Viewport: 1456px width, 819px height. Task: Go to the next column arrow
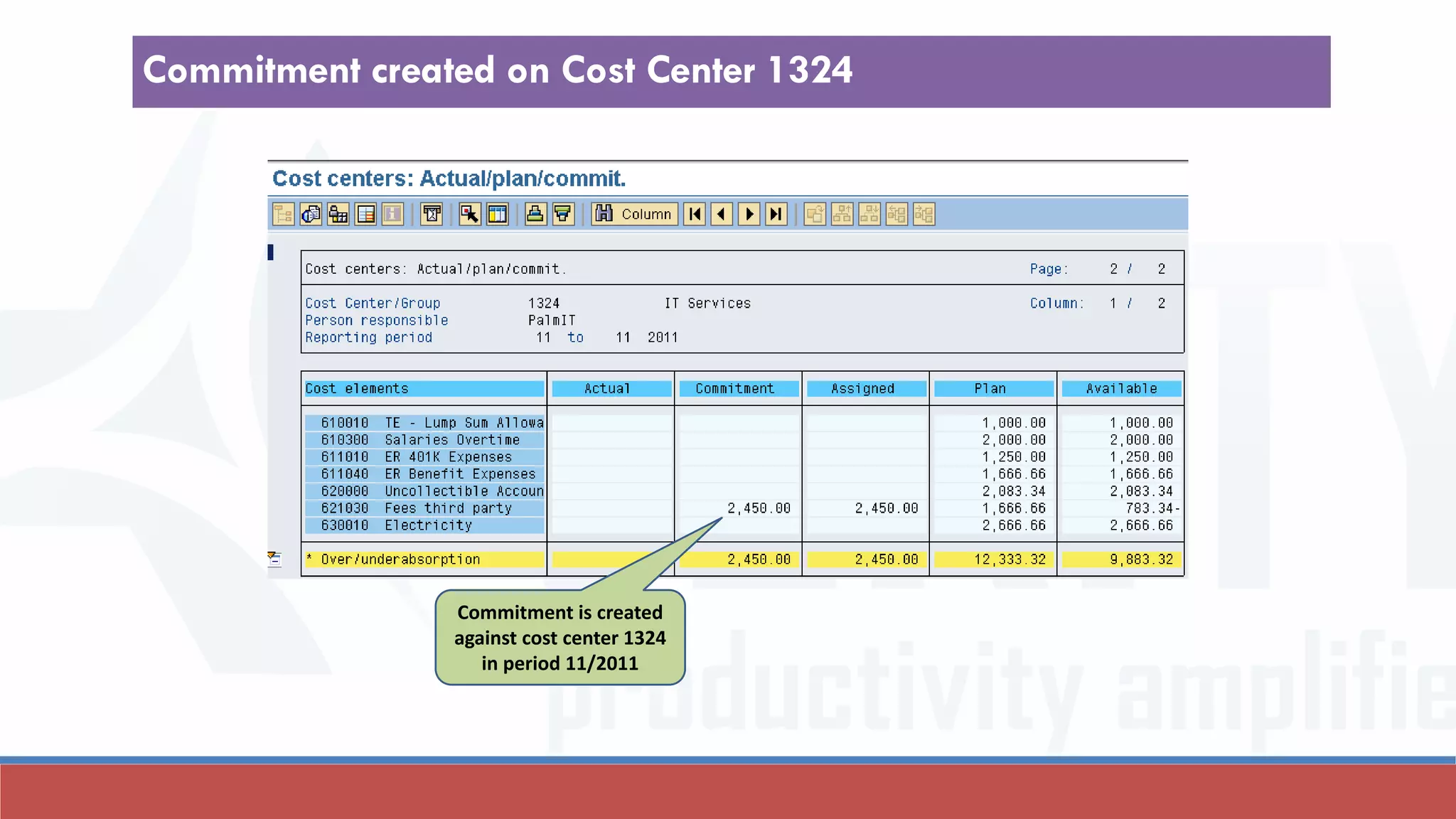749,214
